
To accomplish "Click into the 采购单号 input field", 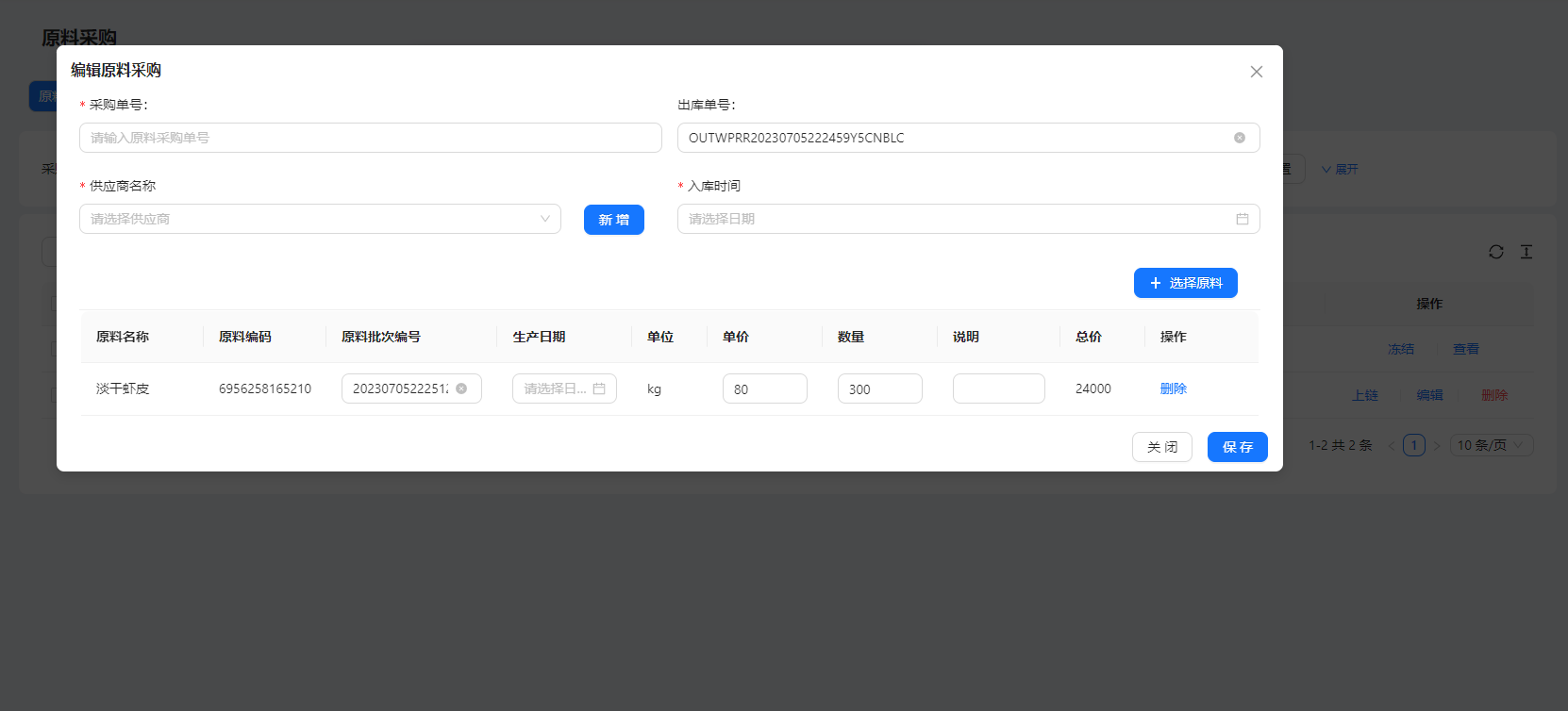I will (x=370, y=138).
